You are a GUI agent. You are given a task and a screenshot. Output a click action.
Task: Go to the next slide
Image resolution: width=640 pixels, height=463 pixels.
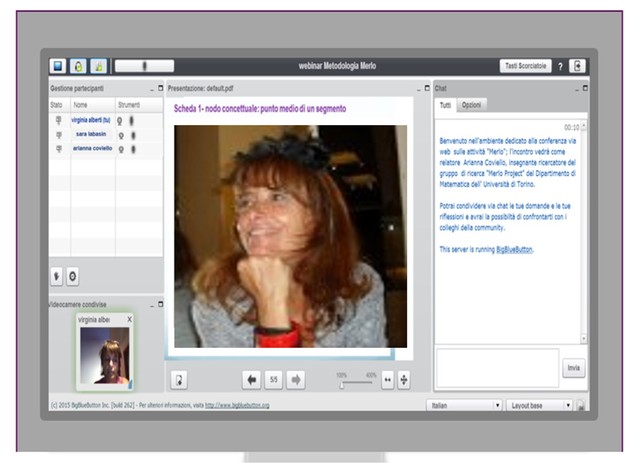pos(296,380)
